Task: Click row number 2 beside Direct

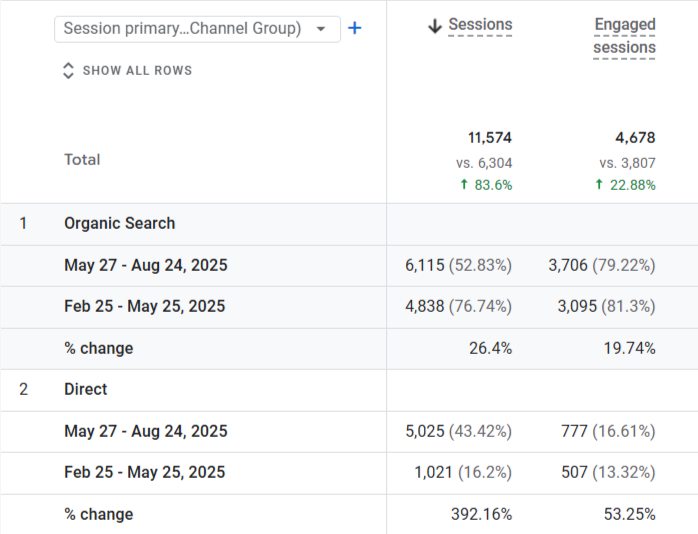Action: (24, 390)
